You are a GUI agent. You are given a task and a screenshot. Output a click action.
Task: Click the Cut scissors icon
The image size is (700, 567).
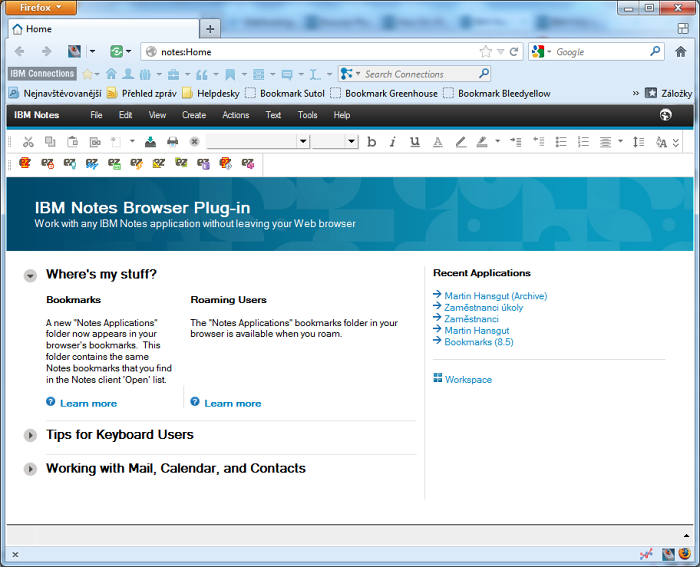(28, 142)
